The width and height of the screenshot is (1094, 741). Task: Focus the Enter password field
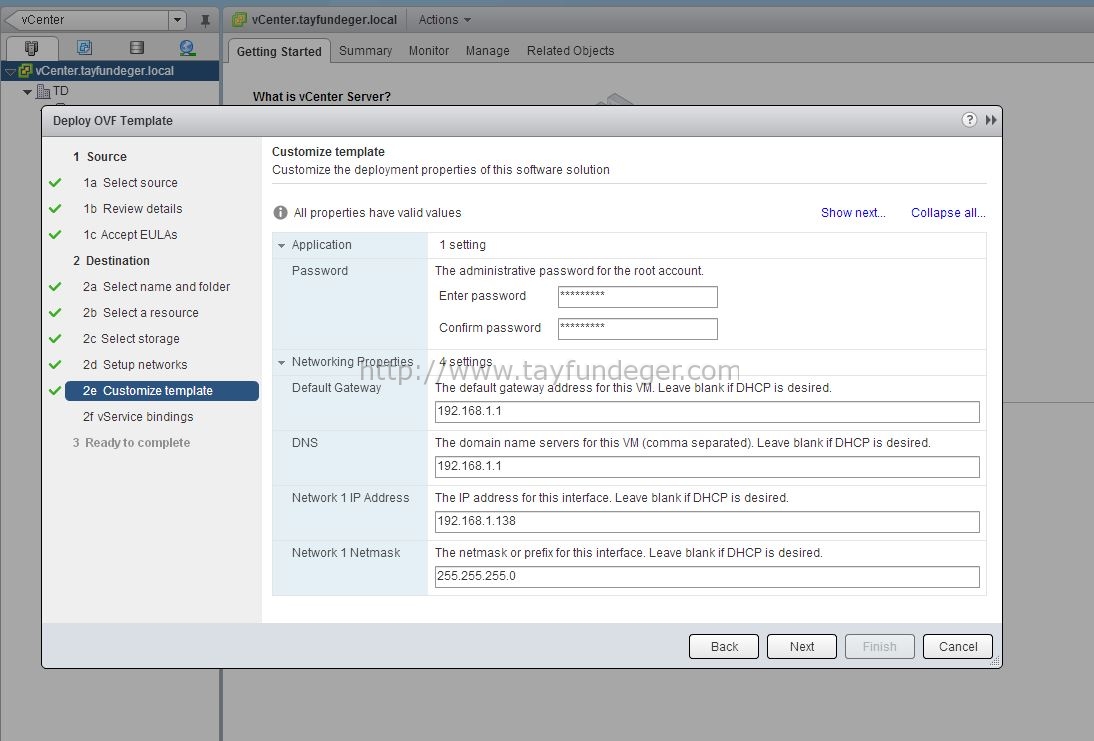[x=638, y=297]
